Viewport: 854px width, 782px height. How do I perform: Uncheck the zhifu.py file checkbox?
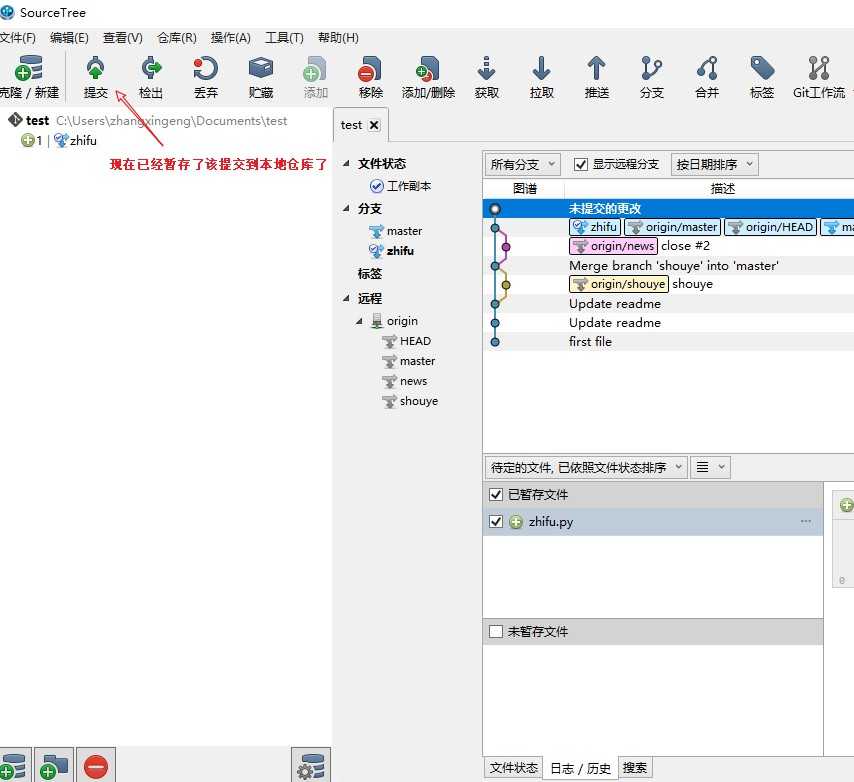(x=496, y=522)
